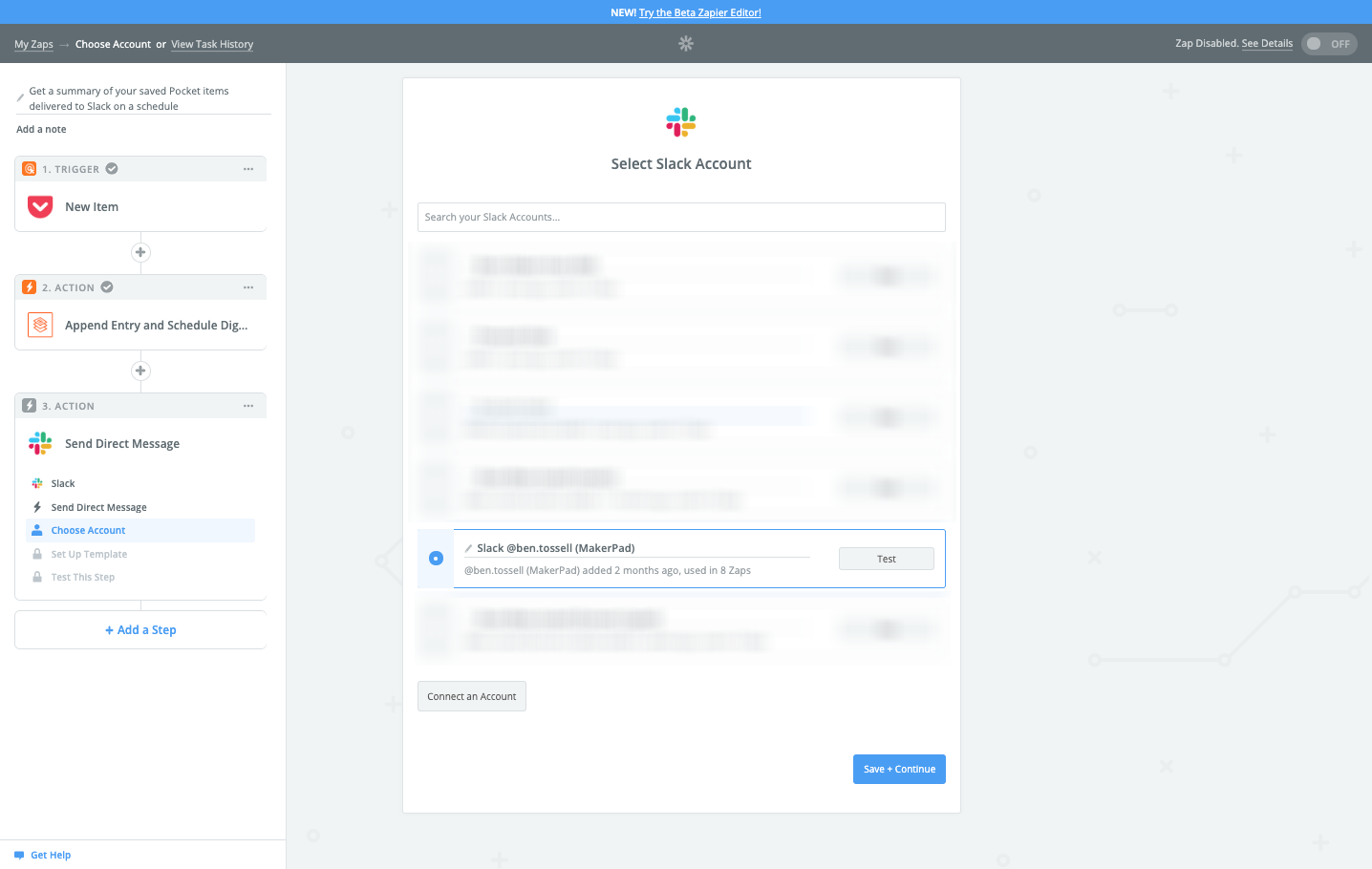Click the Slack logo above Select Slack Account
Viewport: 1372px width, 869px height.
point(681,122)
